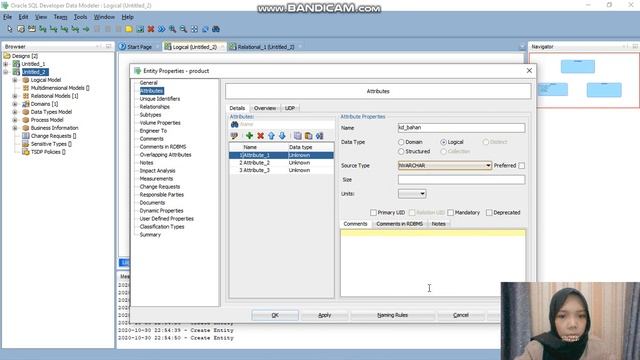Image resolution: width=640 pixels, height=360 pixels.
Task: Collapse the Untitled_2 design node
Action: pos(6,72)
